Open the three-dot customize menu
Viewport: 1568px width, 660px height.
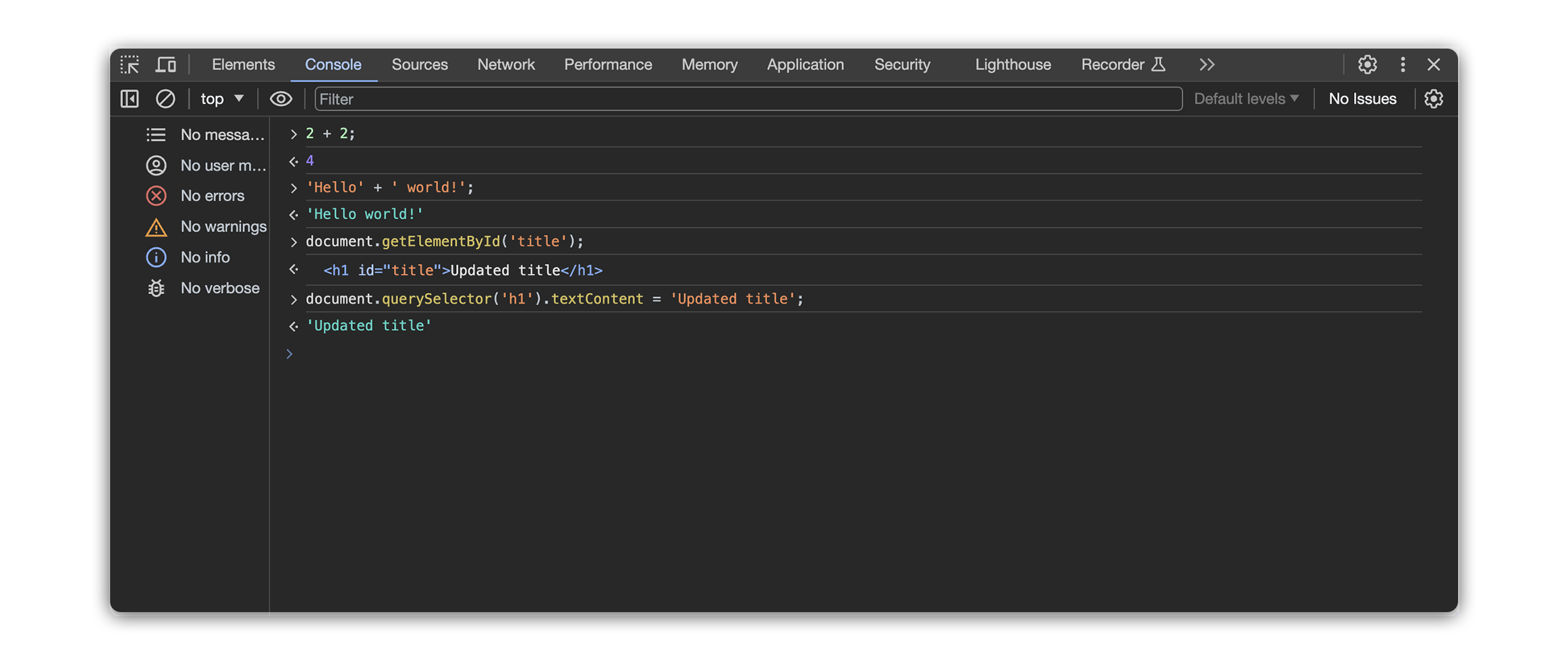pos(1403,65)
